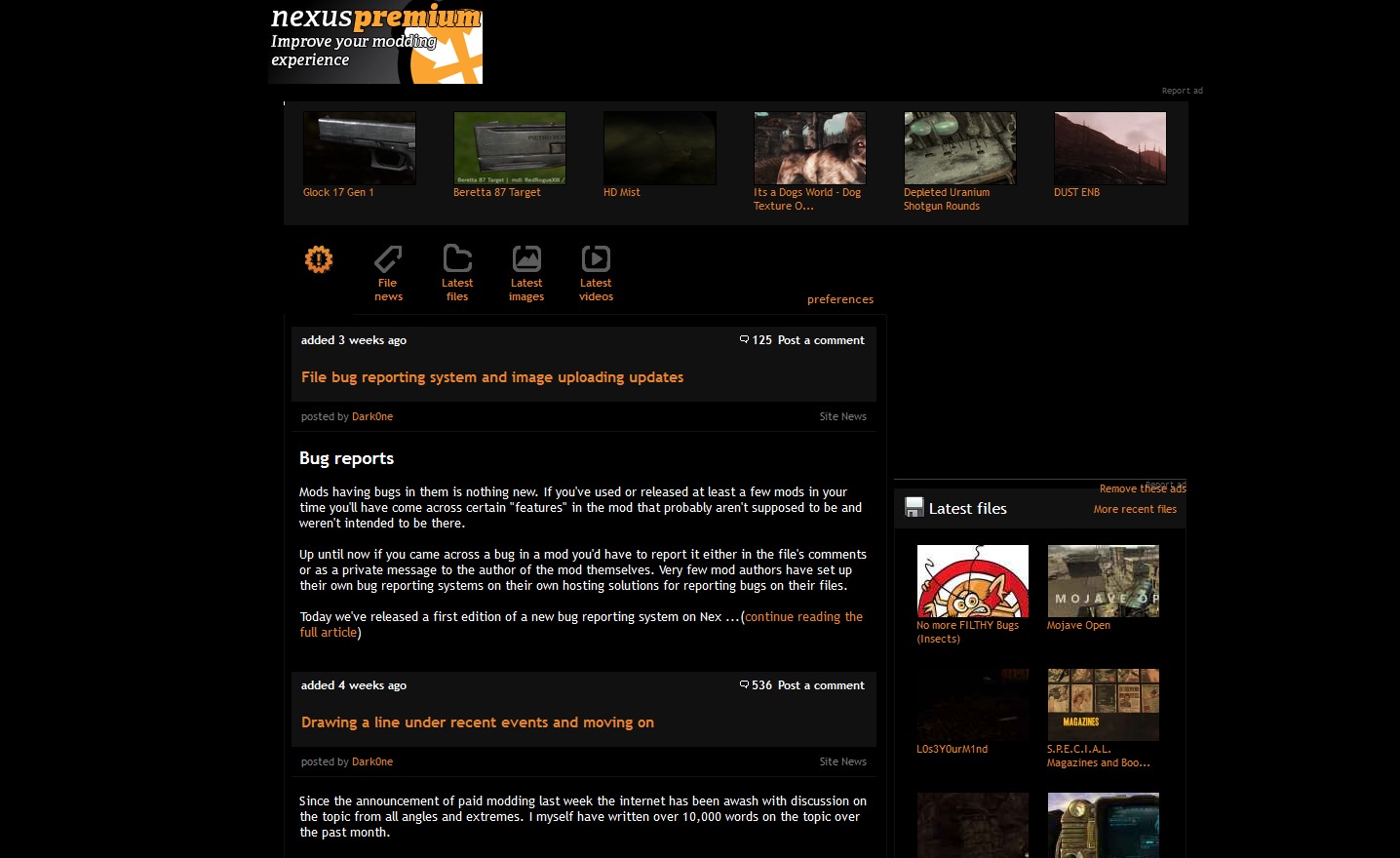Open DUST ENB thumbnail image
The image size is (1400, 858).
tap(1110, 148)
